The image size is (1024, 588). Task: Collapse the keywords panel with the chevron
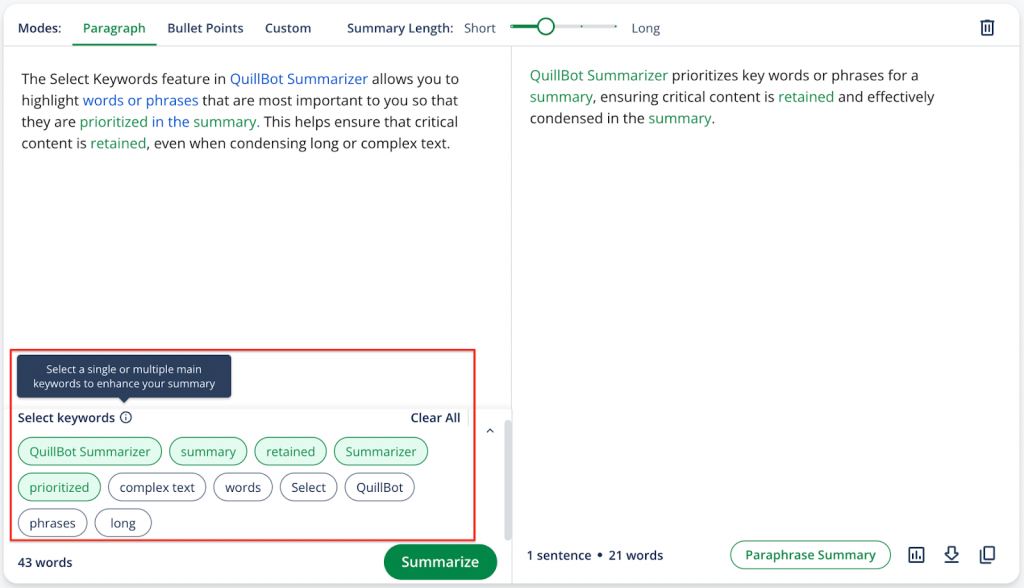pyautogui.click(x=490, y=431)
